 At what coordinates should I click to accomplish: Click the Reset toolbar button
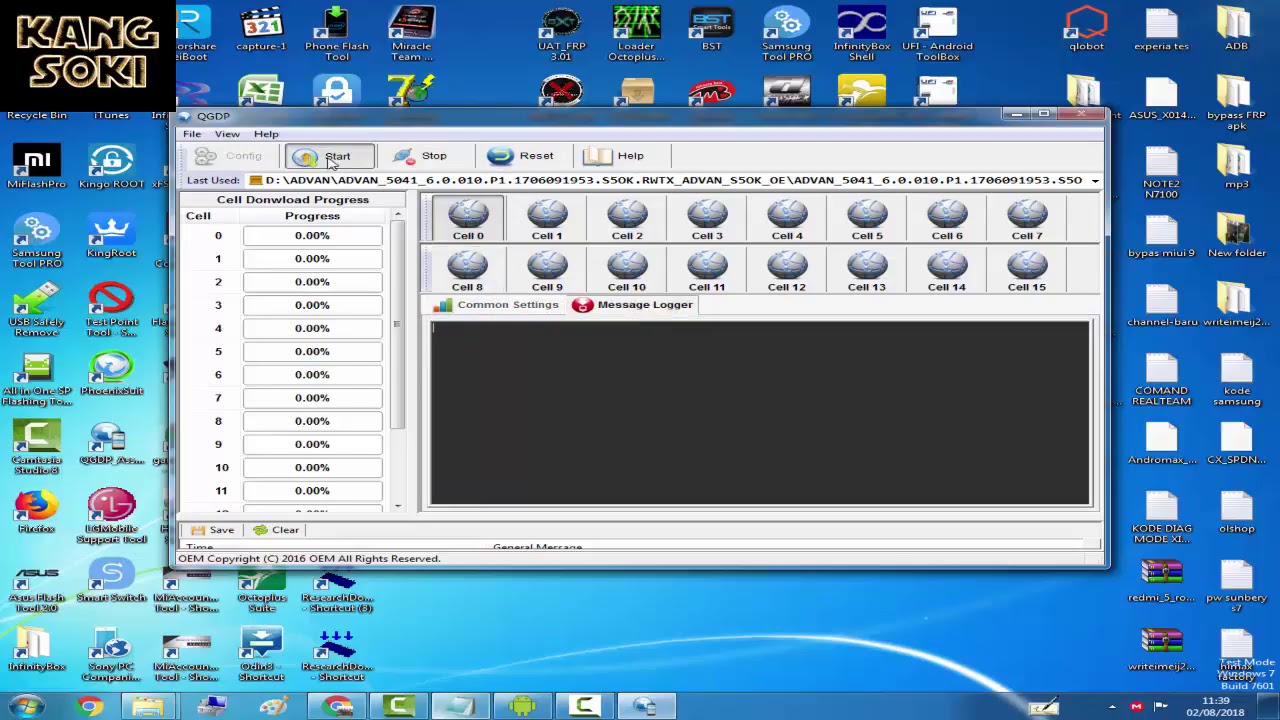(x=521, y=156)
